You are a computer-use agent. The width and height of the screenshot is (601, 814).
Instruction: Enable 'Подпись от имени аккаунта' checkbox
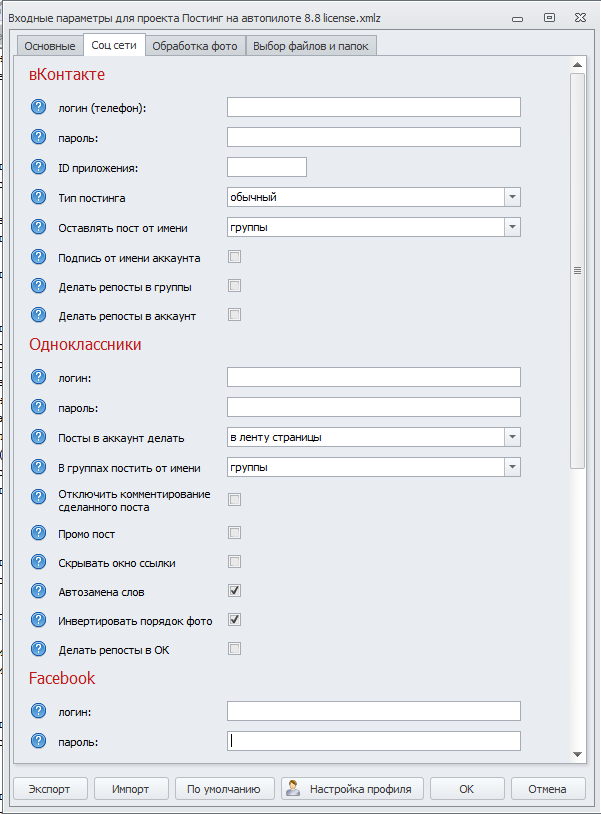234,257
